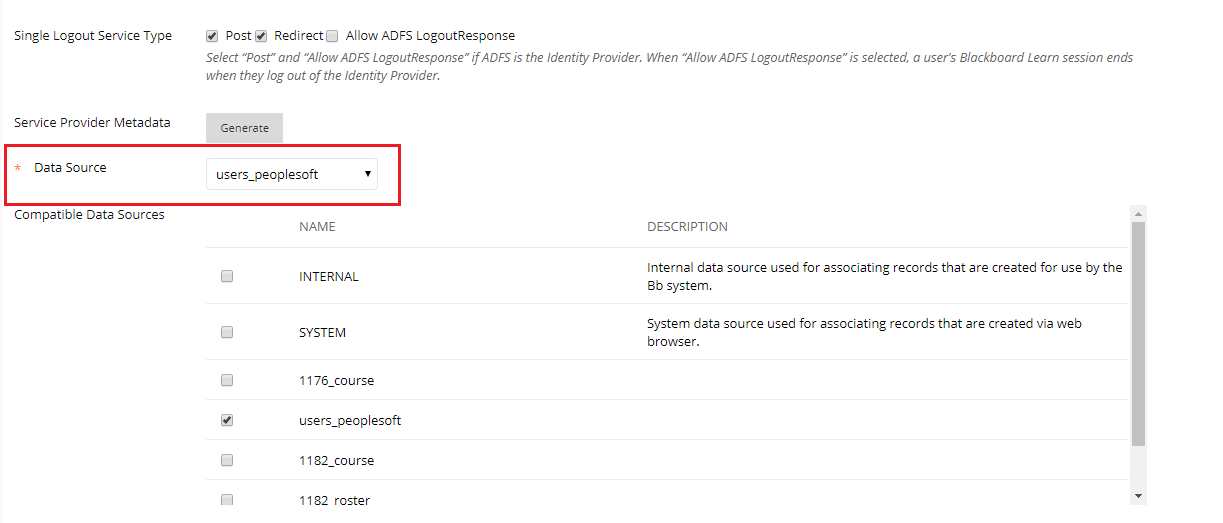
Task: Check the INTERNAL data source checkbox
Action: click(227, 276)
